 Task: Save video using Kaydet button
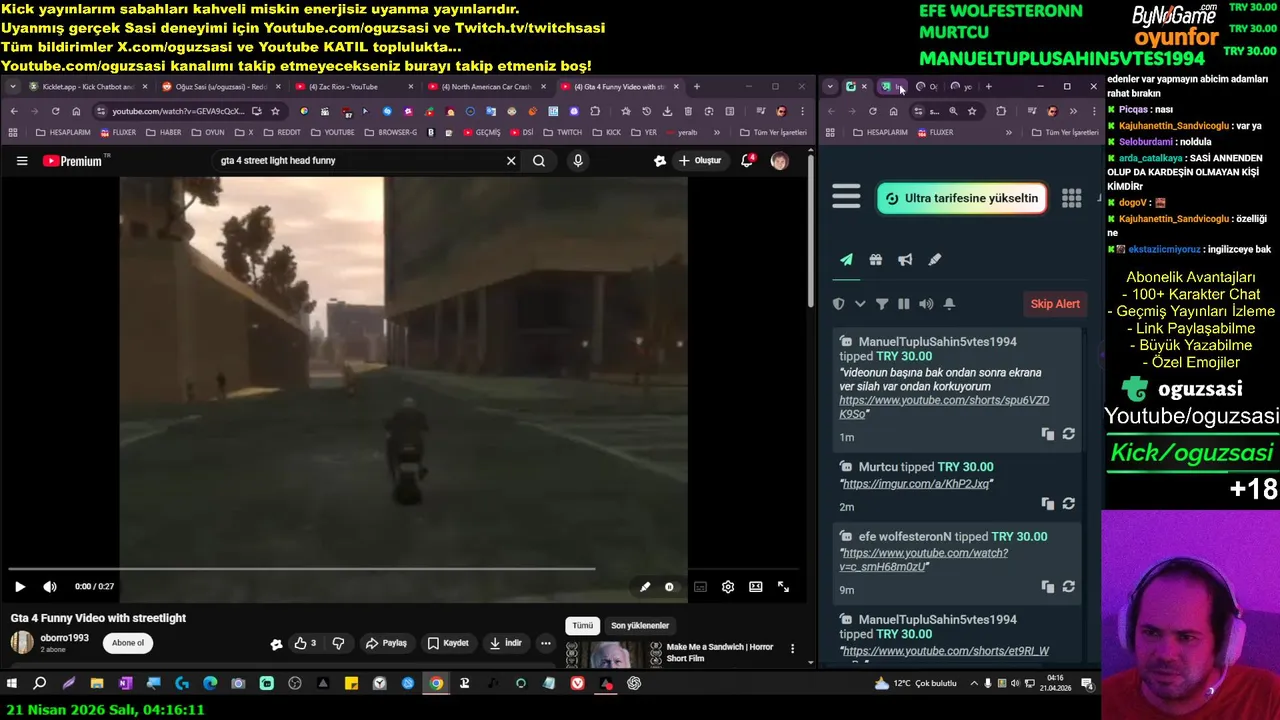(x=448, y=643)
